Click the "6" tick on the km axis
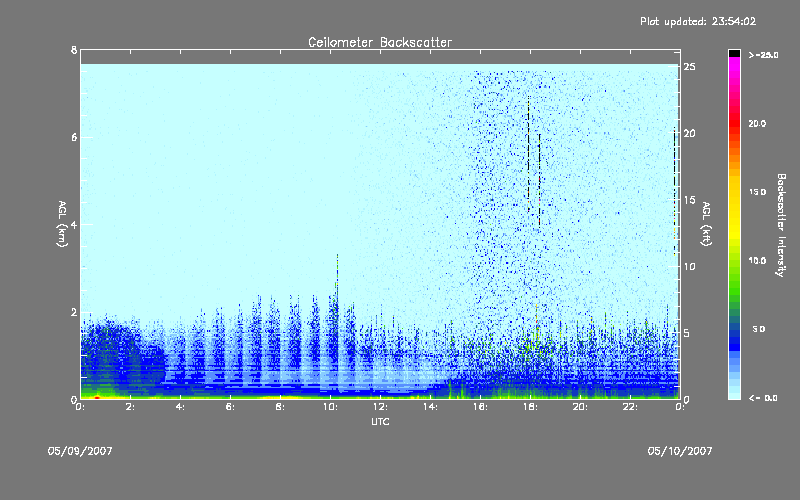 [74, 137]
